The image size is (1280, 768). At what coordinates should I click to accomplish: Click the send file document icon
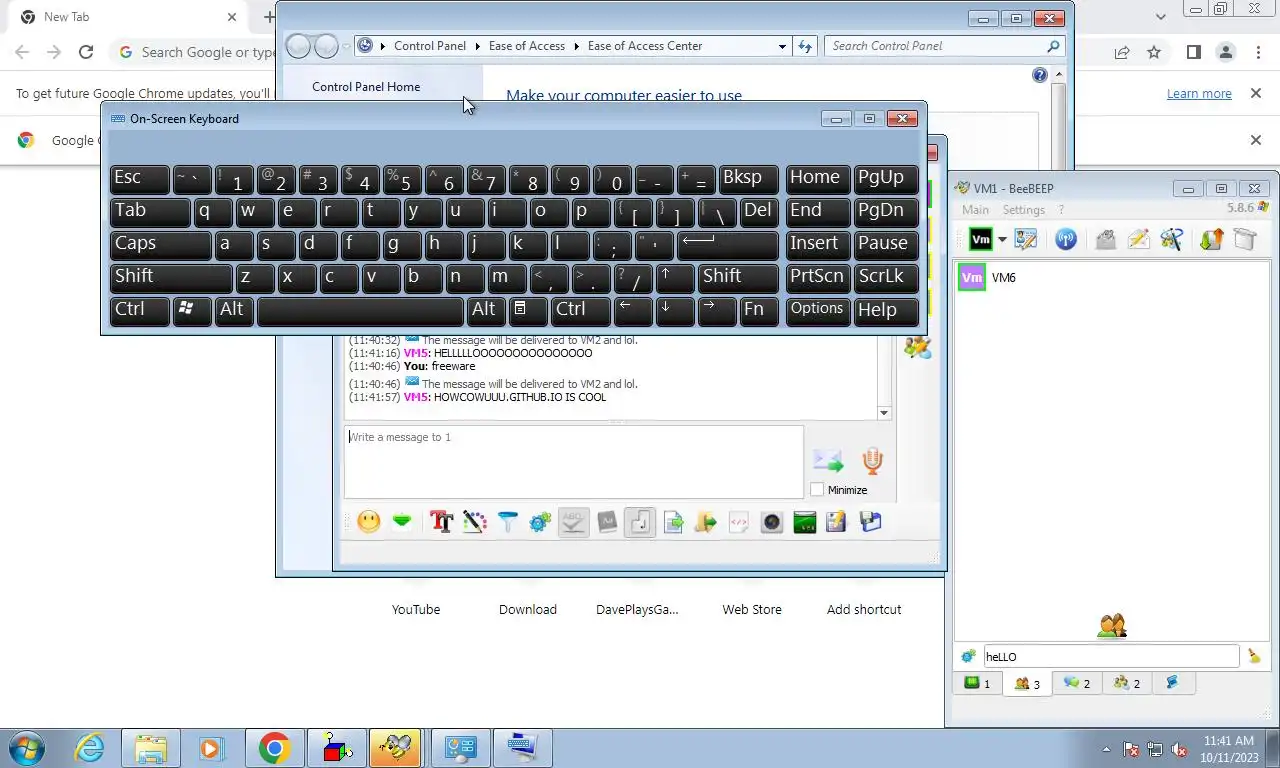673,522
